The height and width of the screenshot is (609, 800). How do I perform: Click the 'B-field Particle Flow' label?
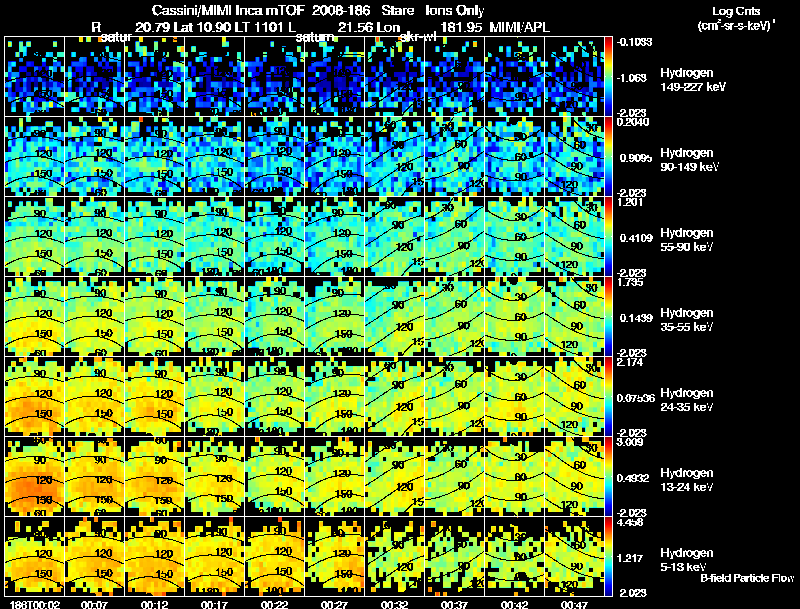747,578
